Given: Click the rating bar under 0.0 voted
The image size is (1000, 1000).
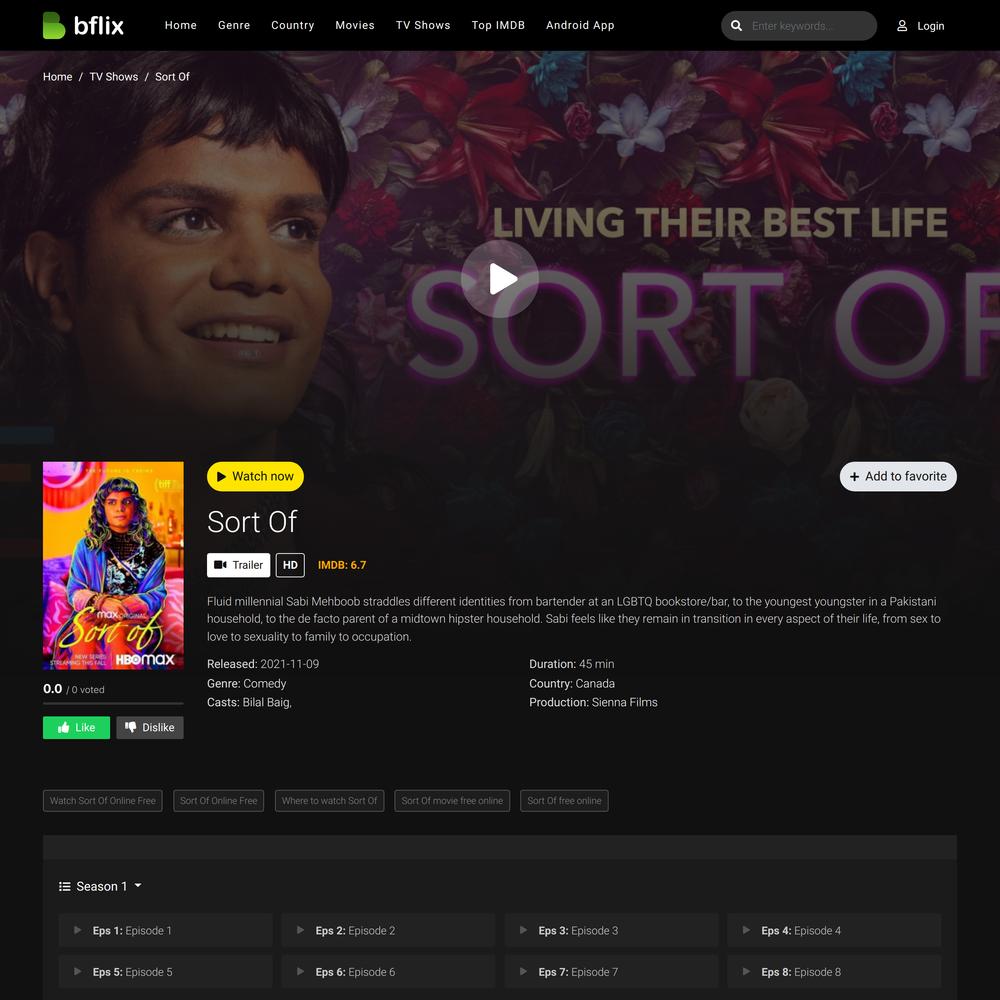Looking at the screenshot, I should 113,703.
